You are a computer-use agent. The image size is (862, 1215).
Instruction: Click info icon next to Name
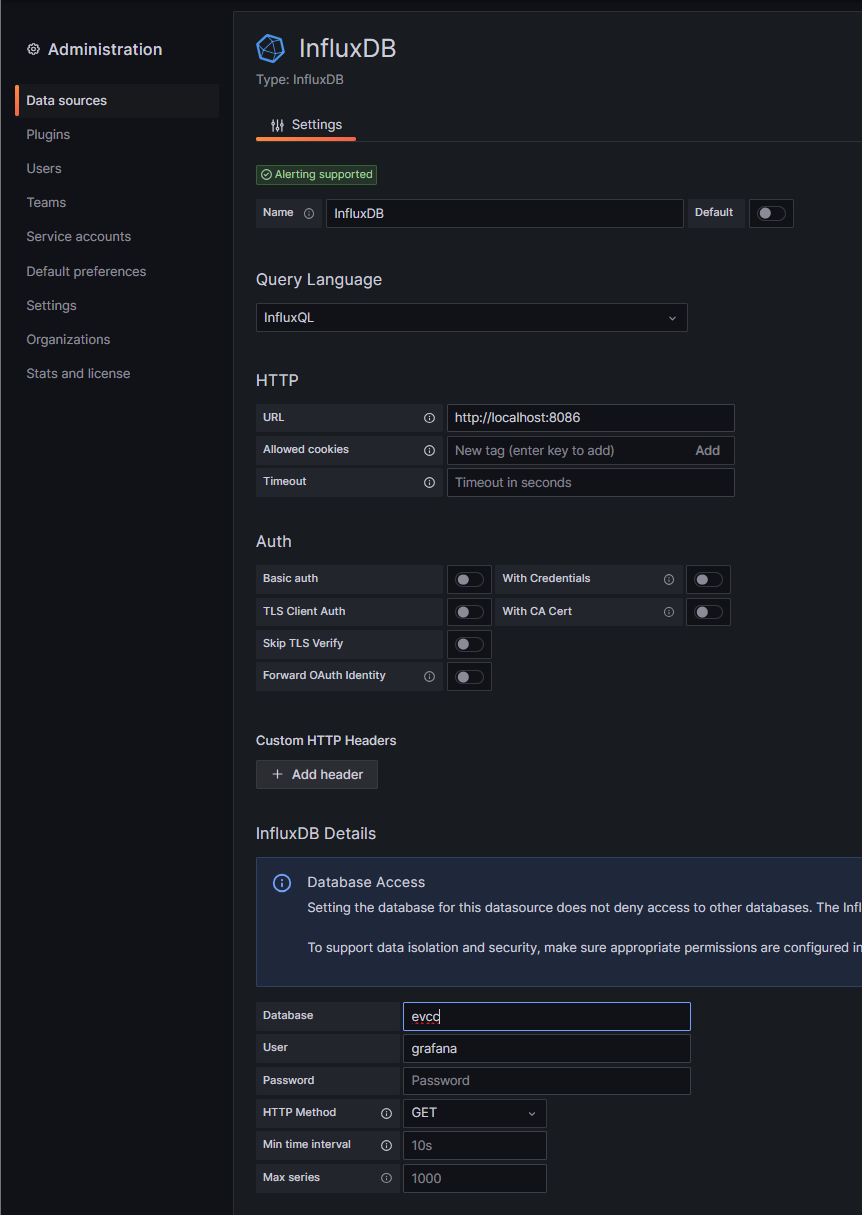click(x=309, y=213)
